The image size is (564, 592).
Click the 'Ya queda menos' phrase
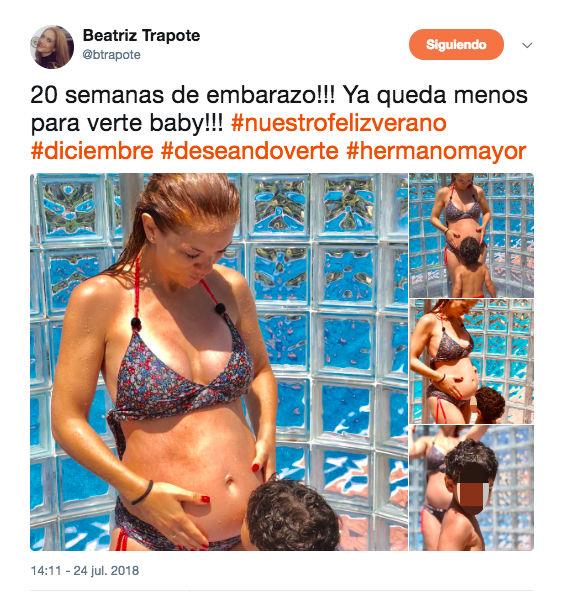[435, 96]
